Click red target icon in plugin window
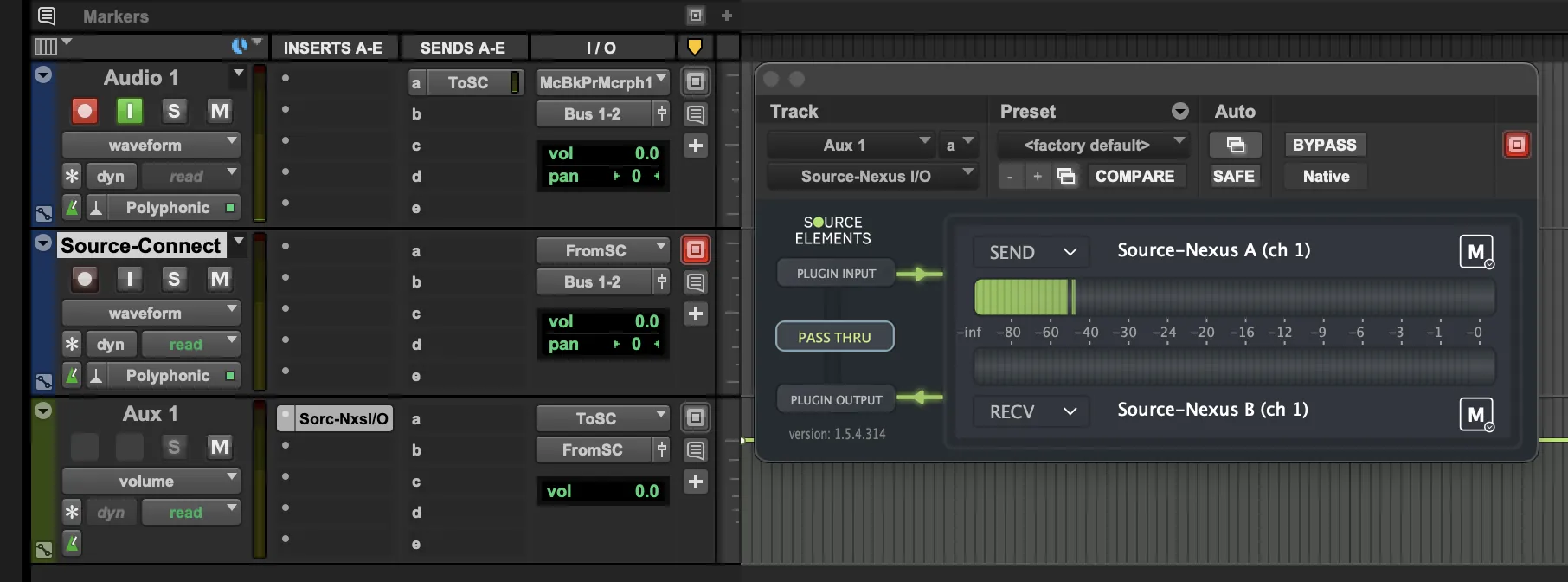Viewport: 1568px width, 582px height. point(1516,145)
